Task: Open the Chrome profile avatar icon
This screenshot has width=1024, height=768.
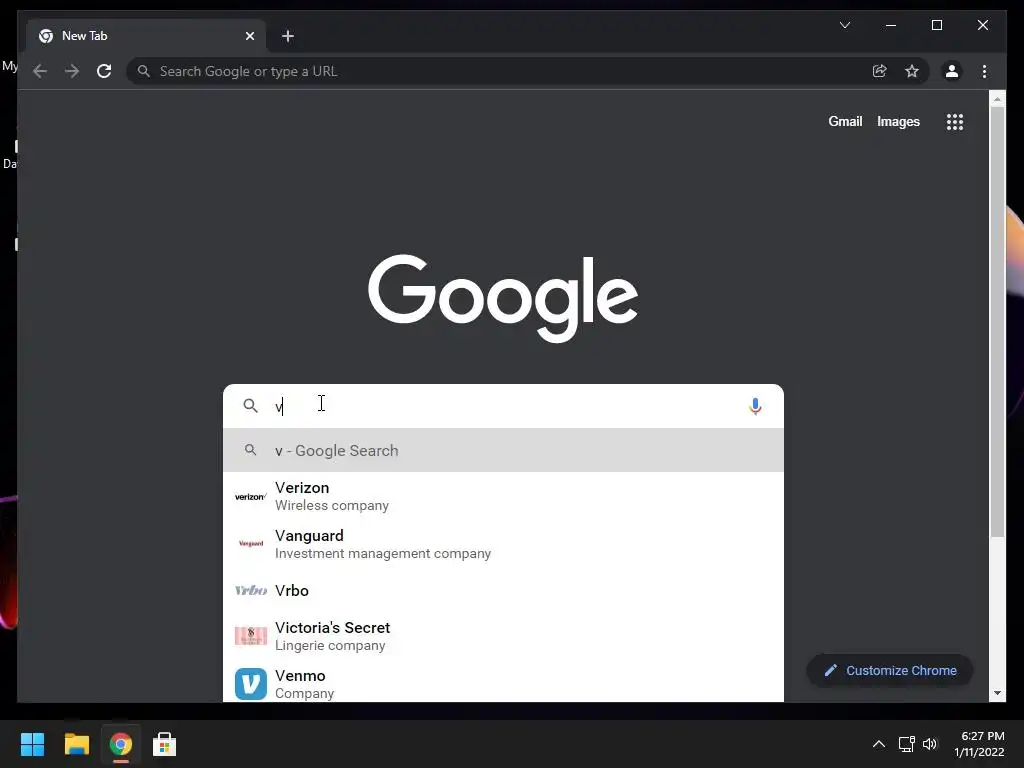Action: point(952,71)
